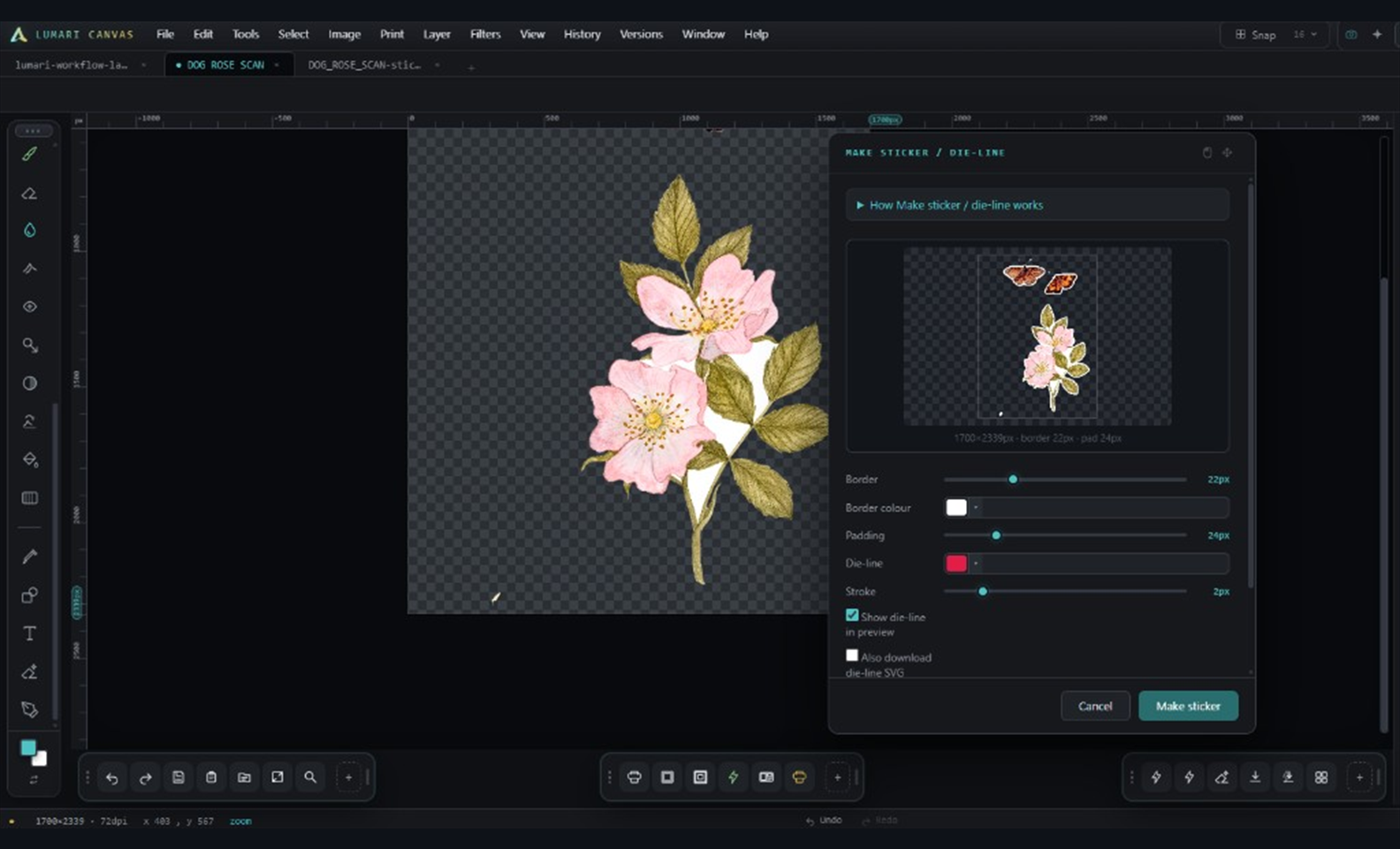Click the printer icon in center toolbar
The height and width of the screenshot is (849, 1400).
[634, 777]
